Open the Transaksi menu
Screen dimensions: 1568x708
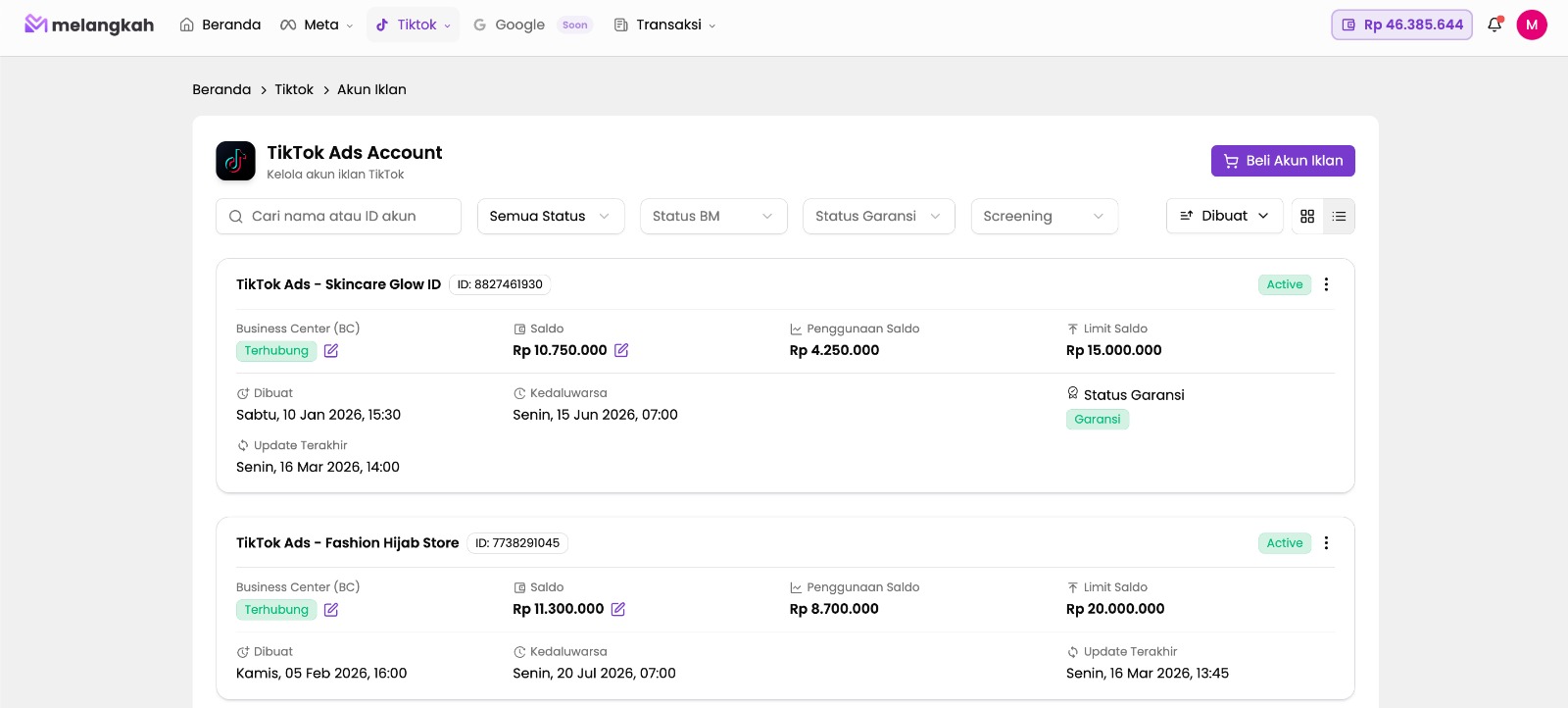(664, 25)
